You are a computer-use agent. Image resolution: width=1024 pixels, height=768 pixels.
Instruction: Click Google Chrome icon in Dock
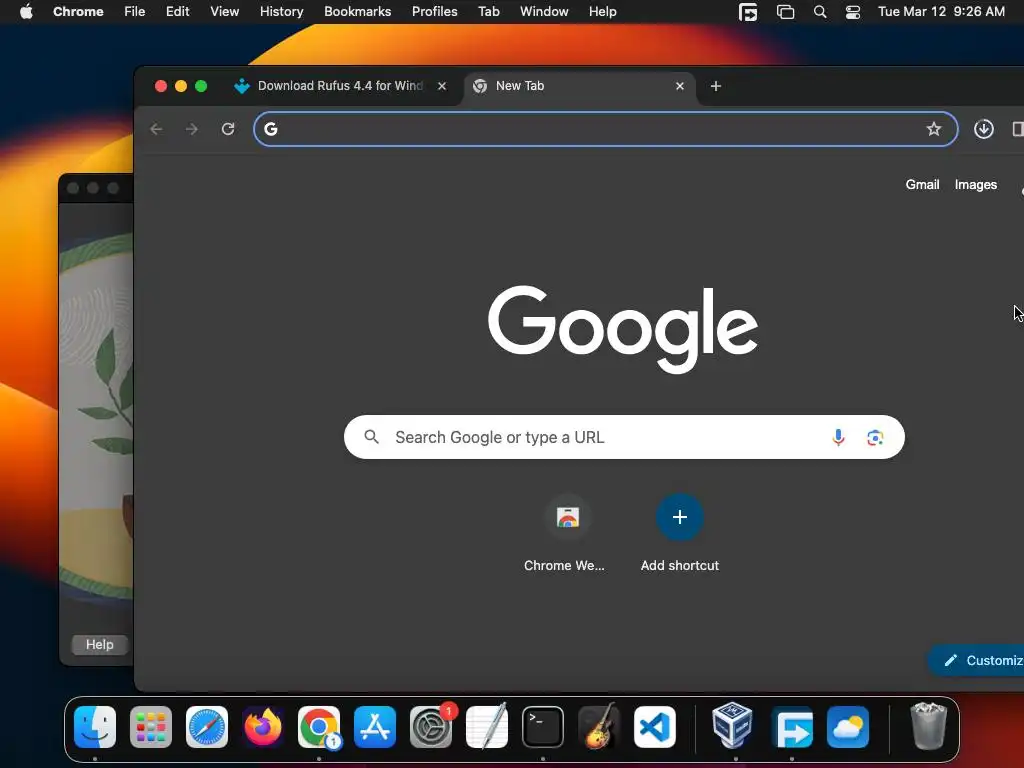click(x=319, y=727)
